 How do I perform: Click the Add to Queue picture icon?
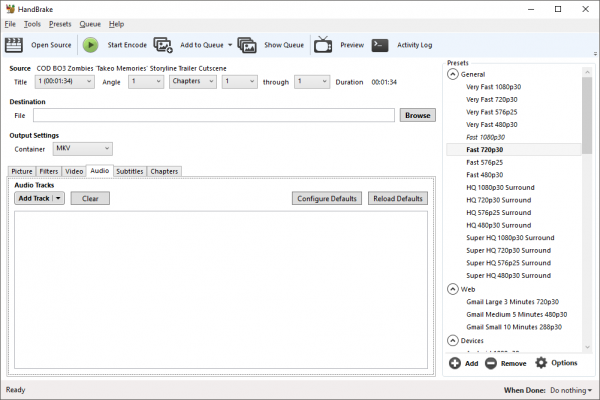[x=163, y=45]
